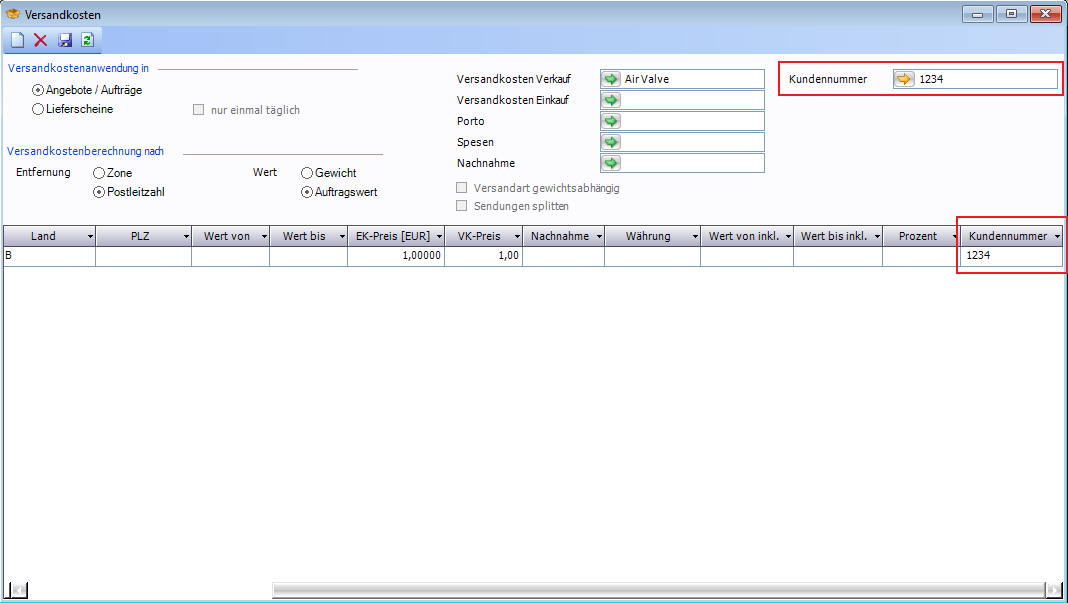Open the Land column filter dropdown
Screen dimensions: 1068x603
point(90,237)
